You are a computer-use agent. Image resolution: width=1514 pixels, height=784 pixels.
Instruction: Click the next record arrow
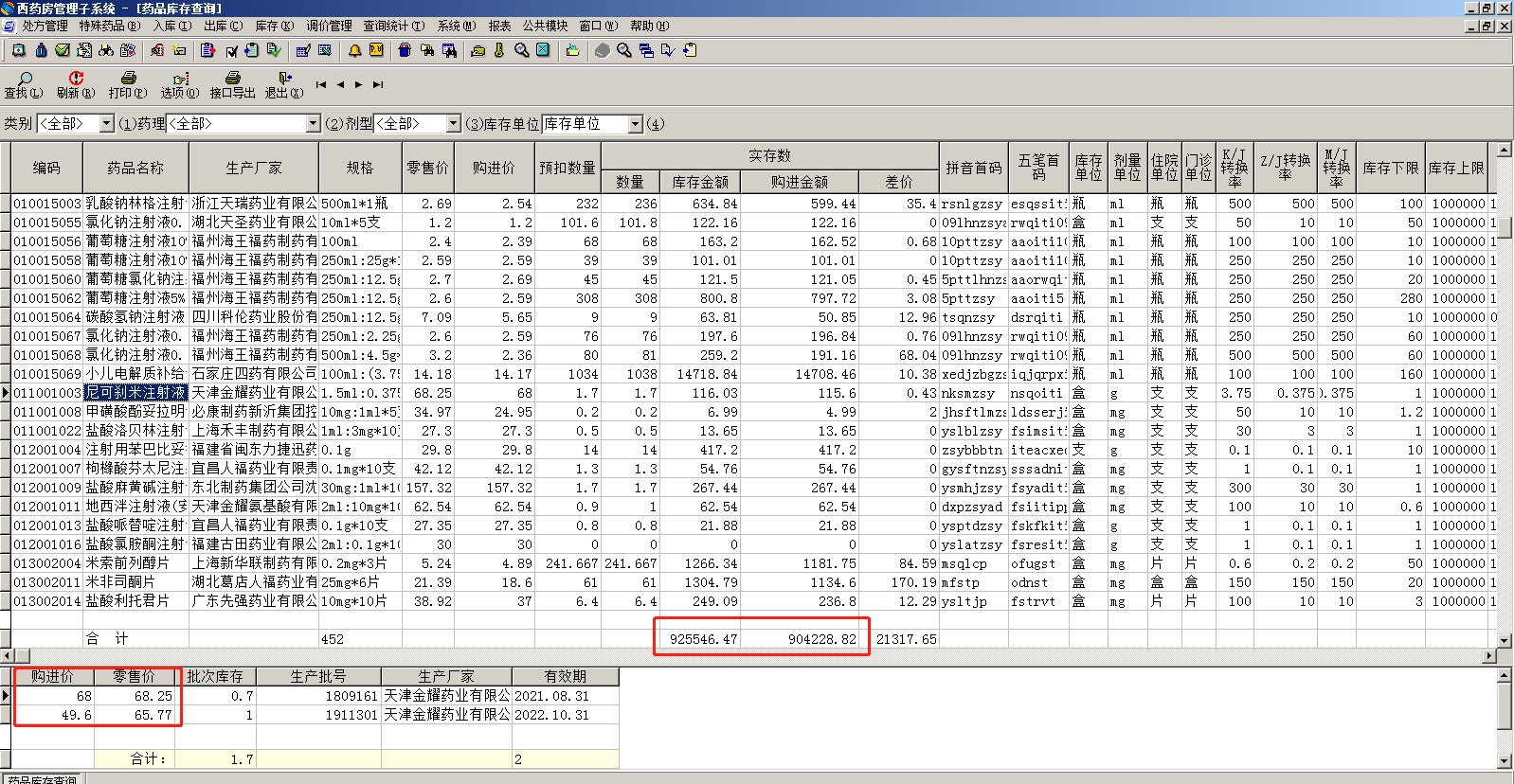pos(359,85)
